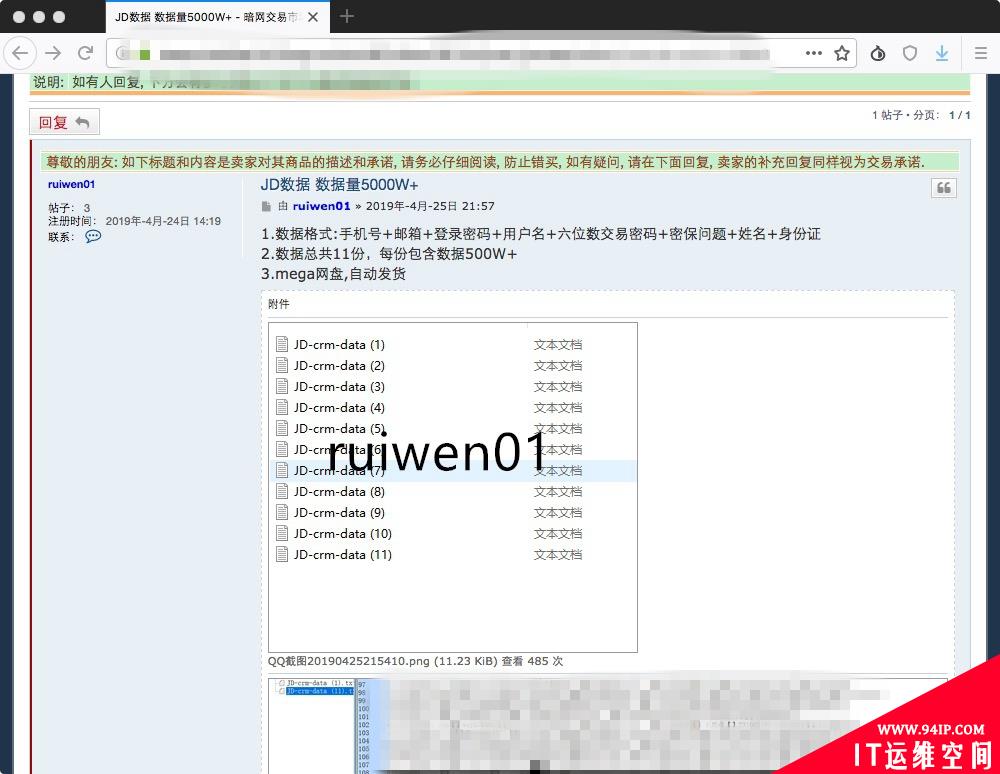This screenshot has height=774, width=1000.
Task: Open the blurred data attachment image
Action: (x=609, y=726)
